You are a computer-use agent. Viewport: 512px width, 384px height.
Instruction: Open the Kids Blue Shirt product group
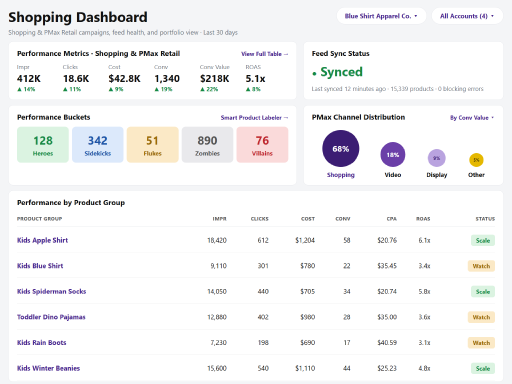(40, 266)
